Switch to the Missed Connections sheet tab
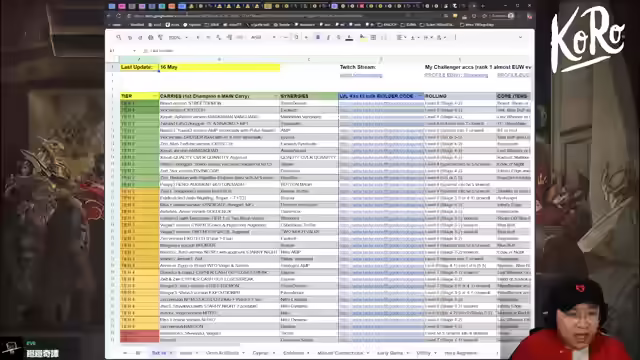The height and width of the screenshot is (360, 640). 340,353
